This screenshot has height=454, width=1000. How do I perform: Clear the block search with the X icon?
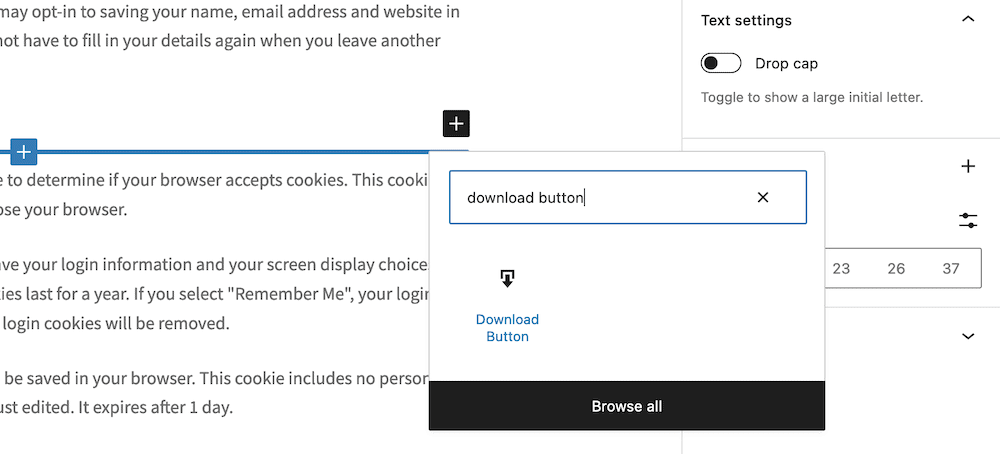click(x=763, y=198)
